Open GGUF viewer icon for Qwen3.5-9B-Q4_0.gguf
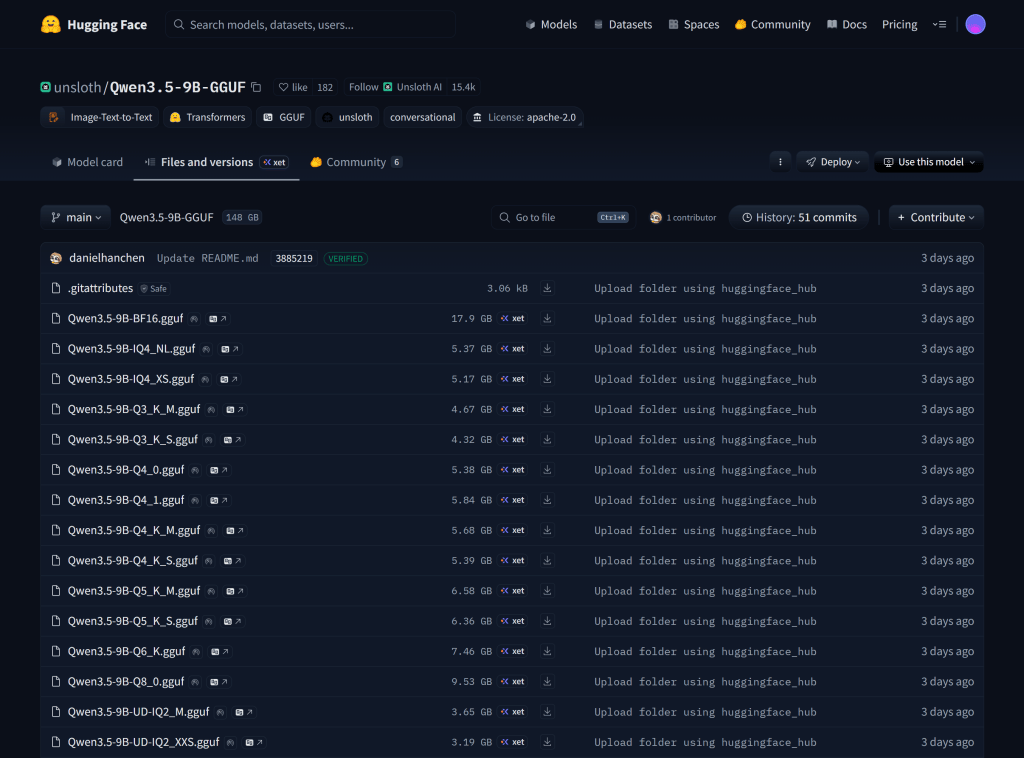The width and height of the screenshot is (1024, 758). click(x=218, y=470)
